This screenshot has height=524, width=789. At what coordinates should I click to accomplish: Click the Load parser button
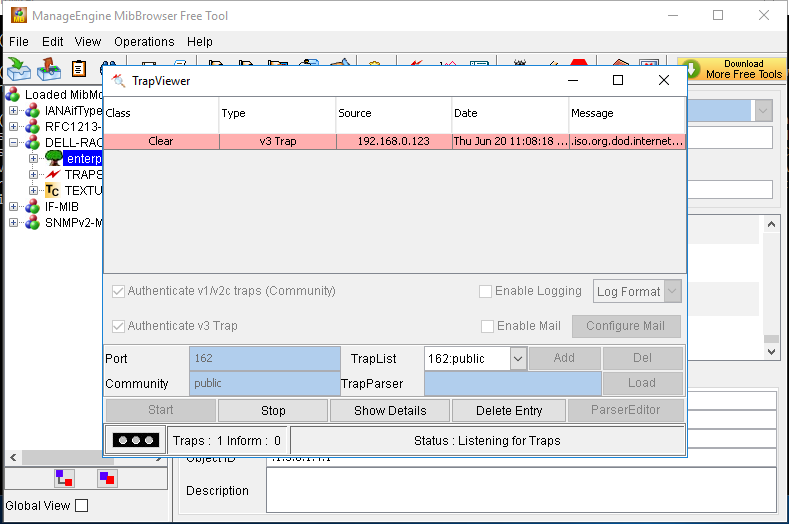tap(642, 383)
